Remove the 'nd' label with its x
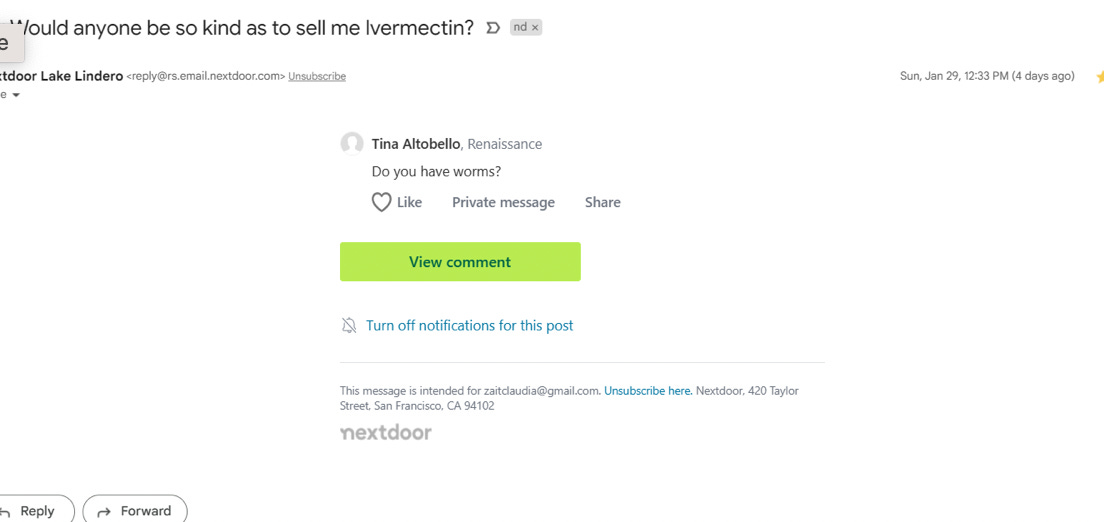 [535, 27]
